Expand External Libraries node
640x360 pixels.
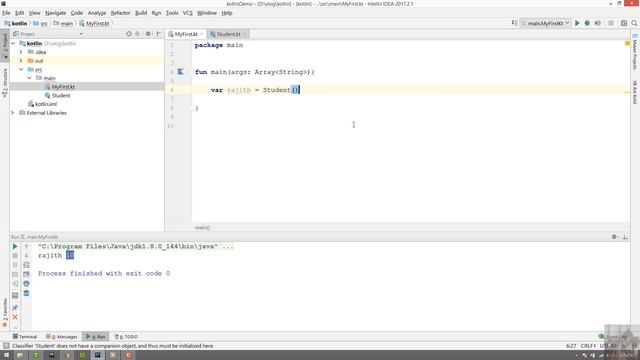point(13,113)
